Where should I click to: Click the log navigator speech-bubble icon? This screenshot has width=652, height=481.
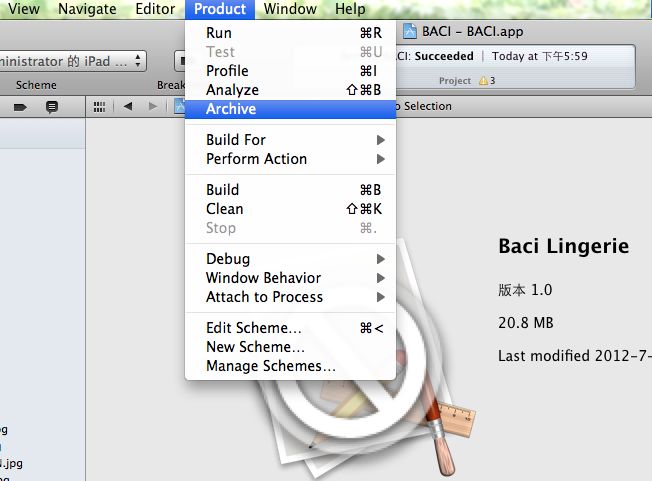pyautogui.click(x=52, y=107)
